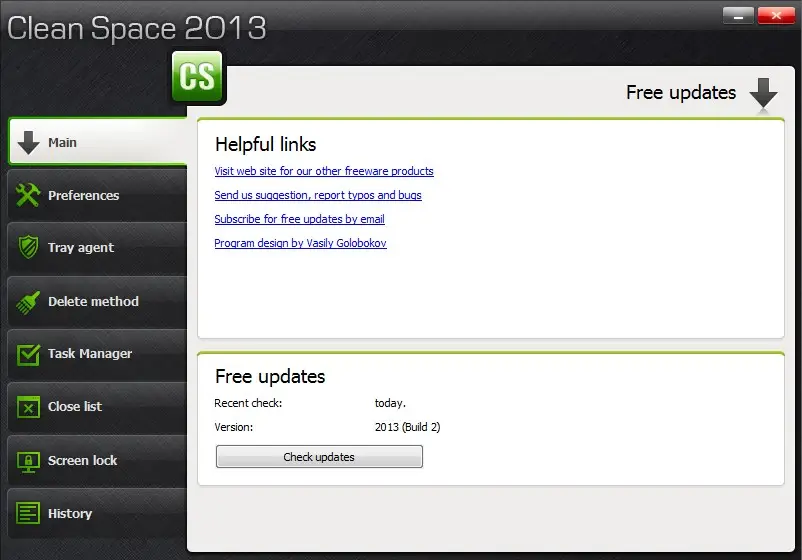Show the History section
This screenshot has width=802, height=560.
pos(97,513)
